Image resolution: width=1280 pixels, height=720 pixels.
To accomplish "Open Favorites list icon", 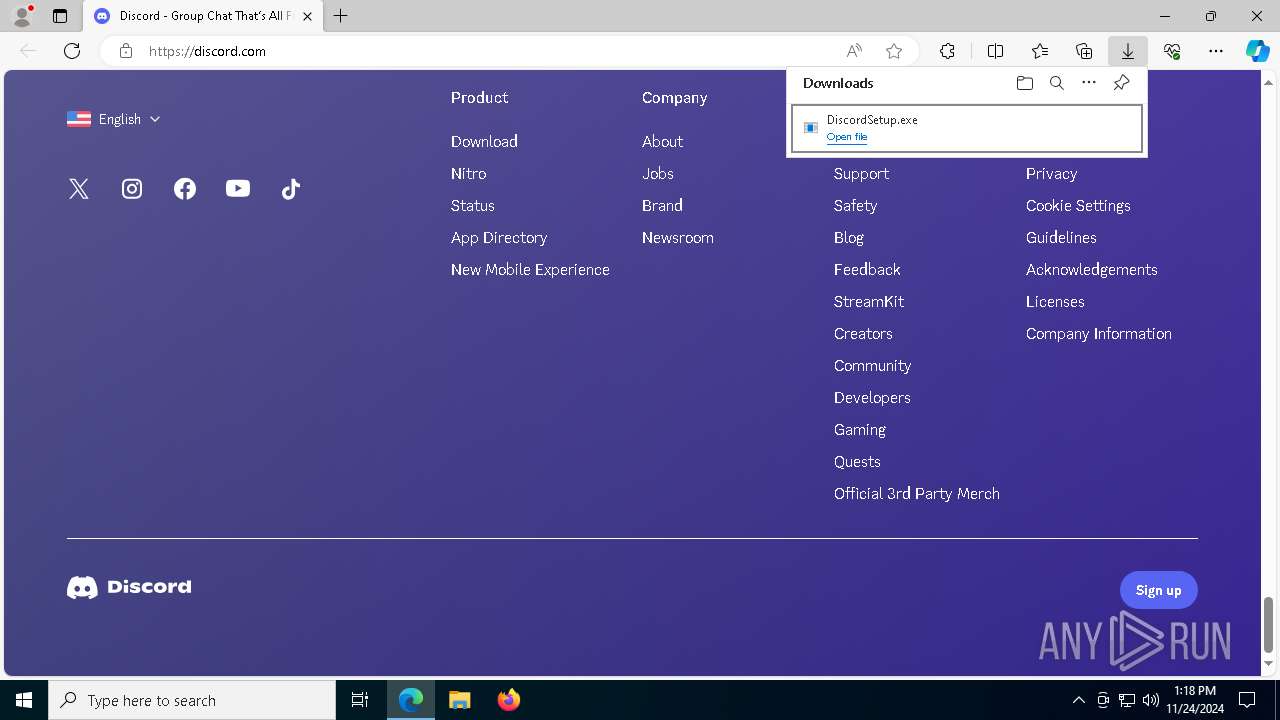I will [x=1040, y=51].
